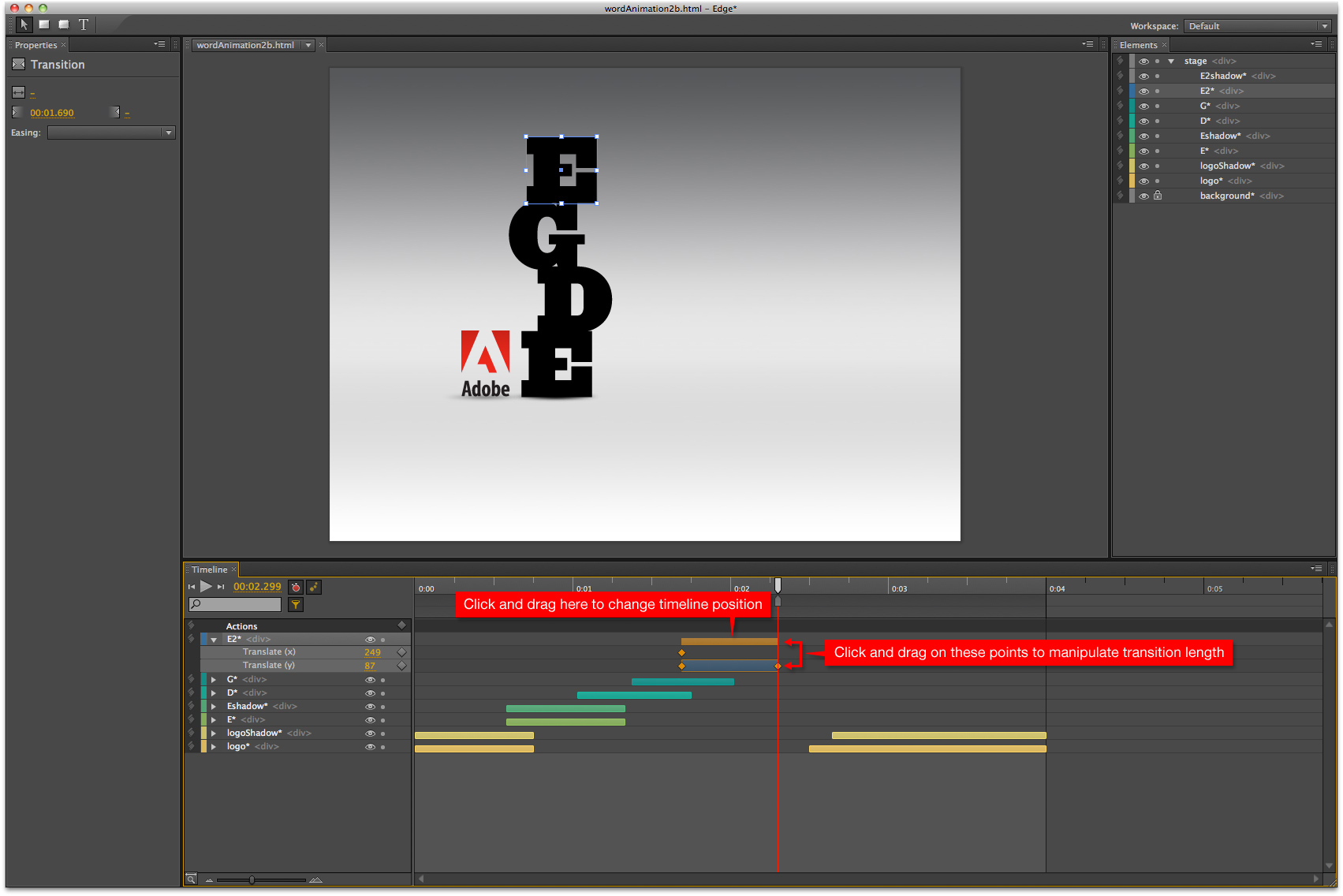The height and width of the screenshot is (896, 1343).
Task: Click the timeline zoom-to-fit icon
Action: (191, 879)
